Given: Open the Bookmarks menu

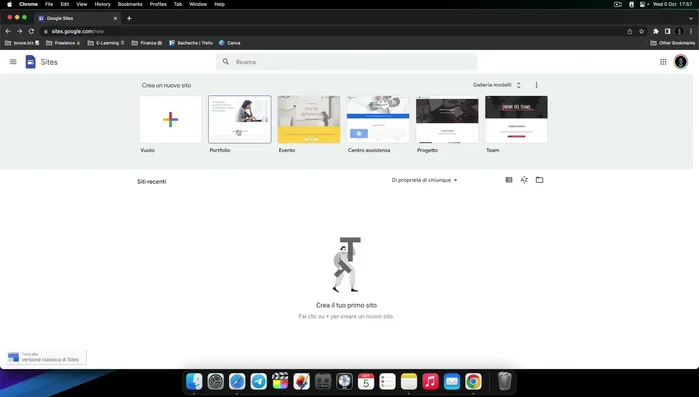Looking at the screenshot, I should tap(130, 4).
